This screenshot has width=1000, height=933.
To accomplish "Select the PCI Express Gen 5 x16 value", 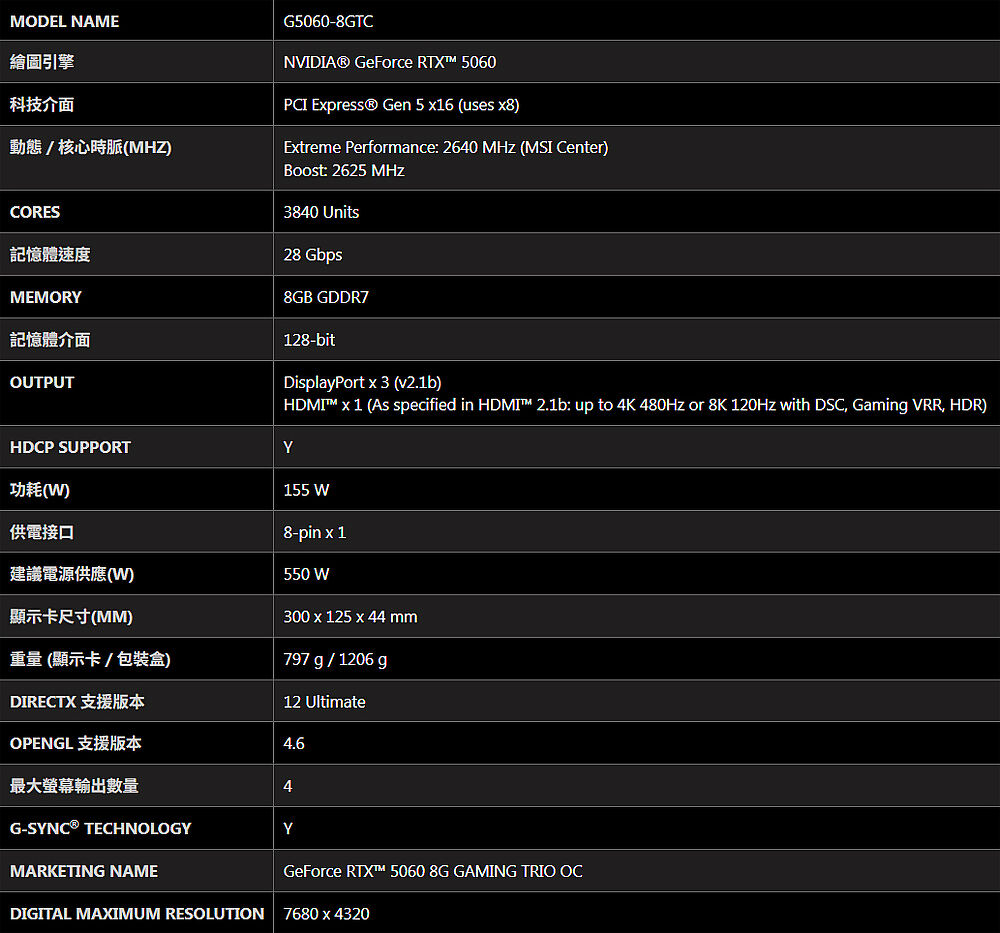I will [401, 105].
